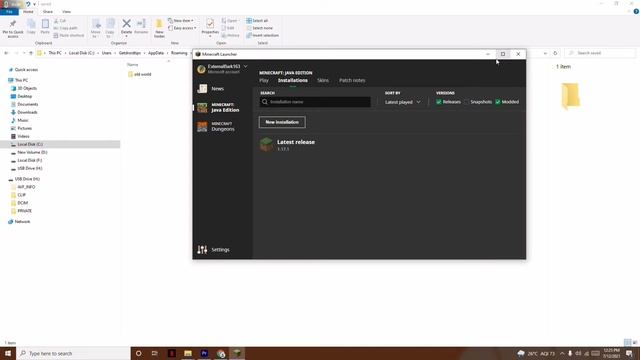Screen dimensions: 640x360
Task: Open the Sort by Latest played dropdown
Action: [x=402, y=102]
